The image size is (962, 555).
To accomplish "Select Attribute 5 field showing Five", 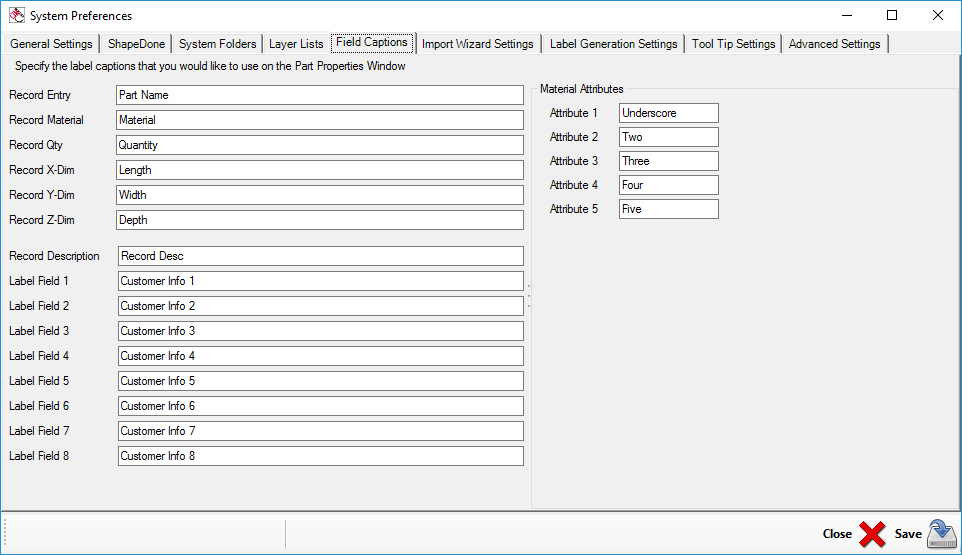I will pyautogui.click(x=669, y=209).
